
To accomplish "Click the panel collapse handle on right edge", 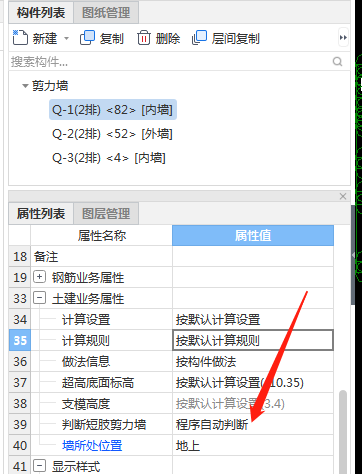I will pyautogui.click(x=353, y=255).
